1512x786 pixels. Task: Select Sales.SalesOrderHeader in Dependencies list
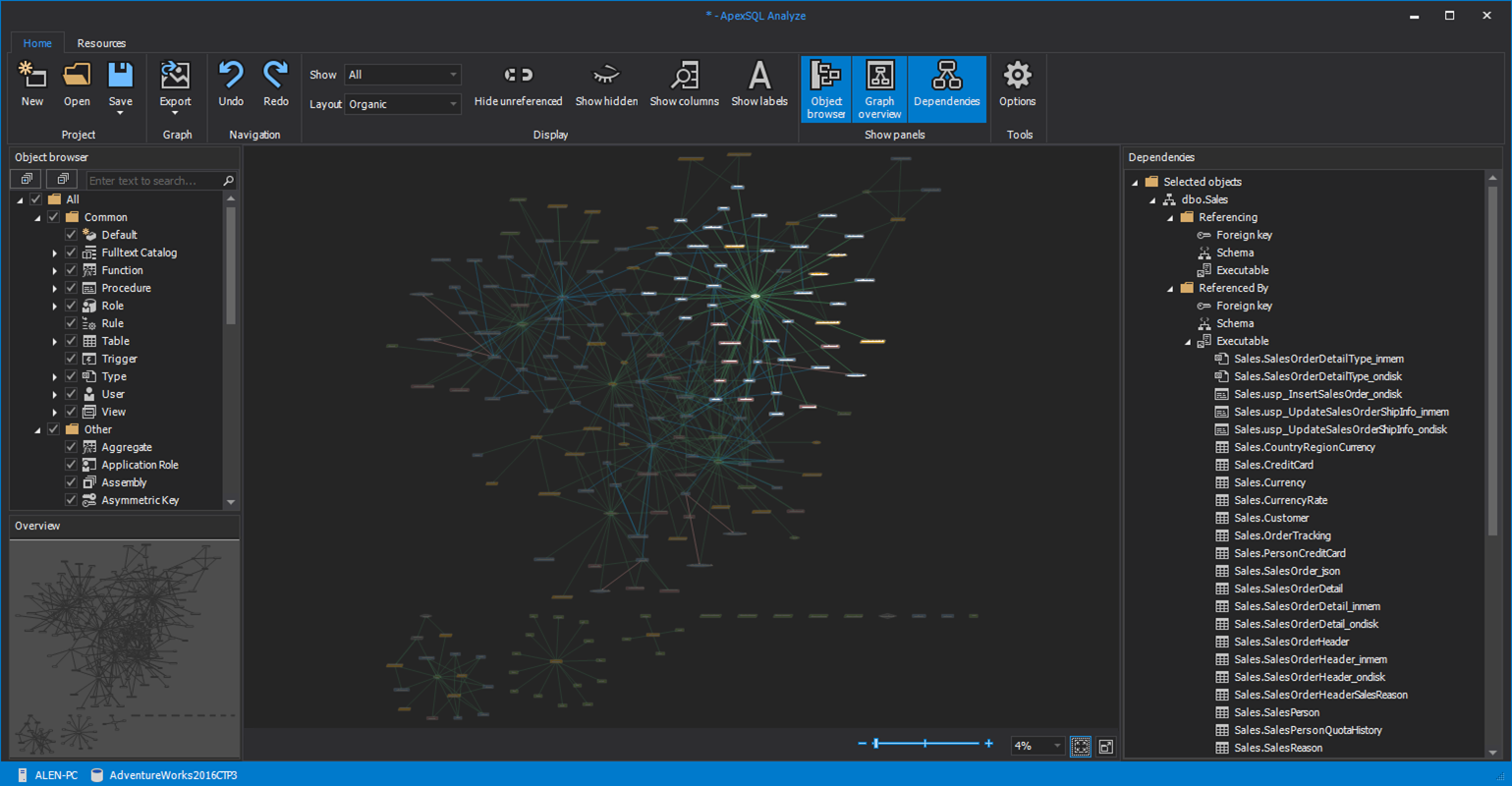point(1291,642)
